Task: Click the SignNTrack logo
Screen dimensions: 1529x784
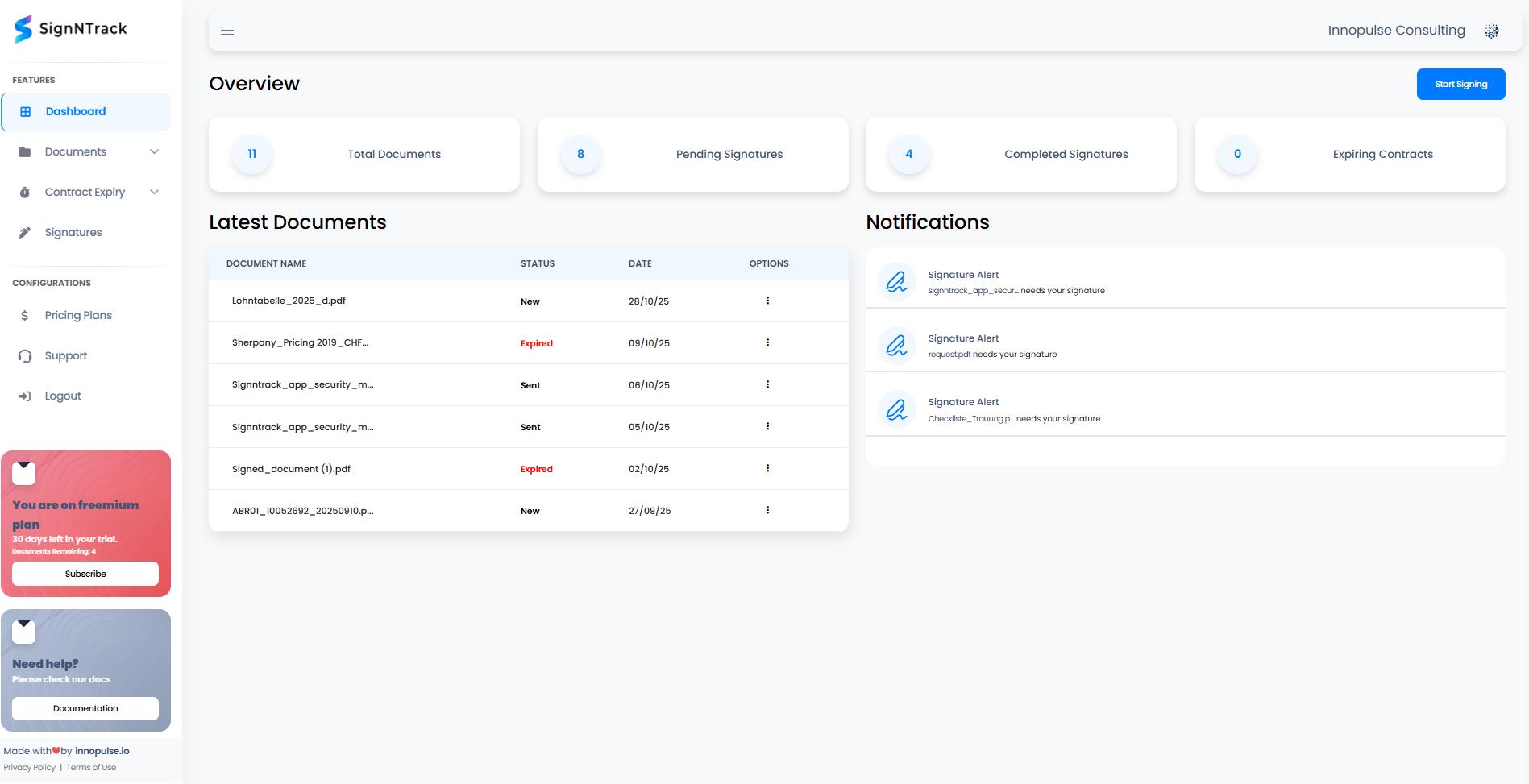Action: click(x=71, y=29)
